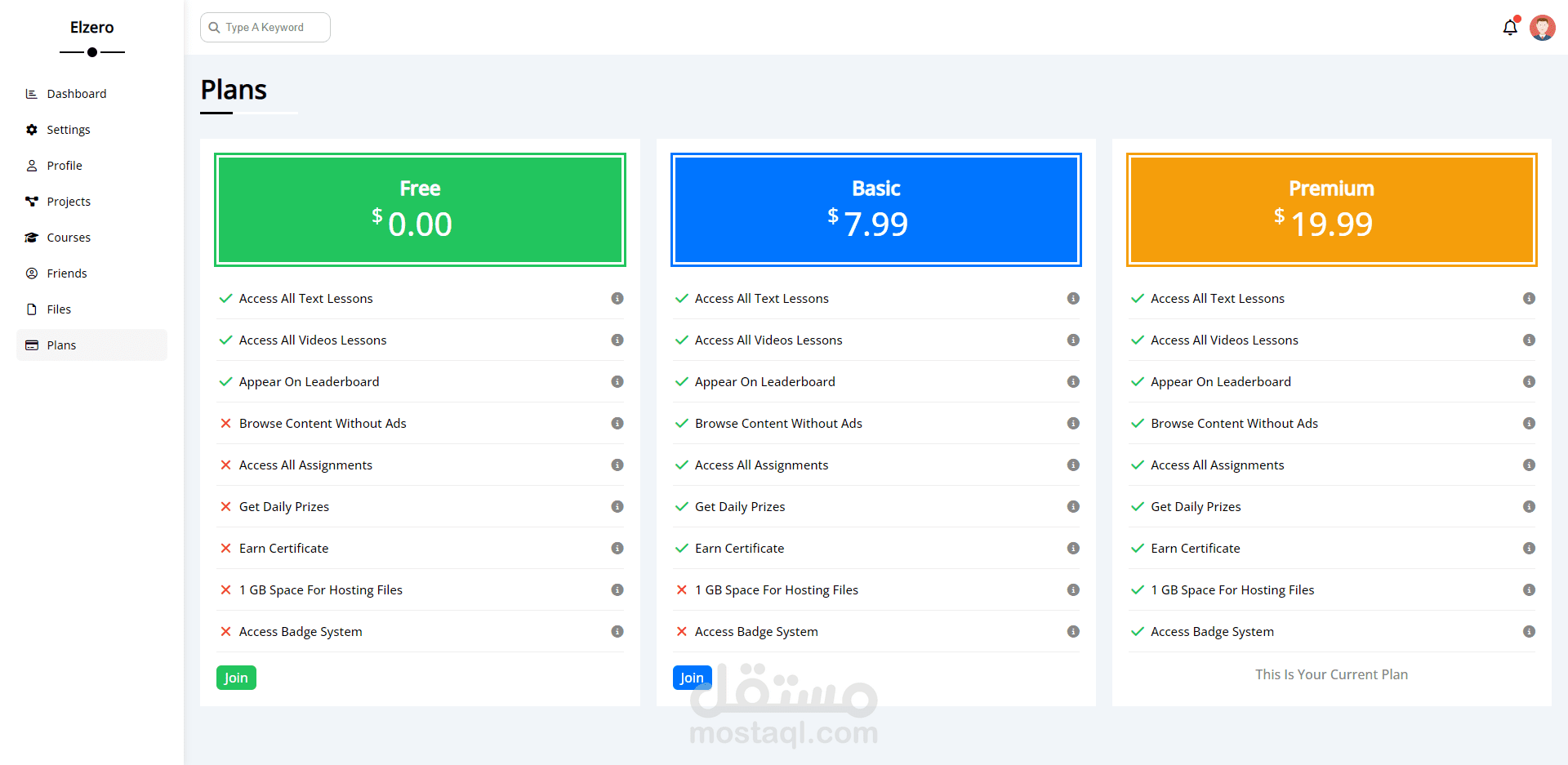This screenshot has width=1568, height=765.
Task: Info icon for Free plan Access Badge System
Action: 617,632
